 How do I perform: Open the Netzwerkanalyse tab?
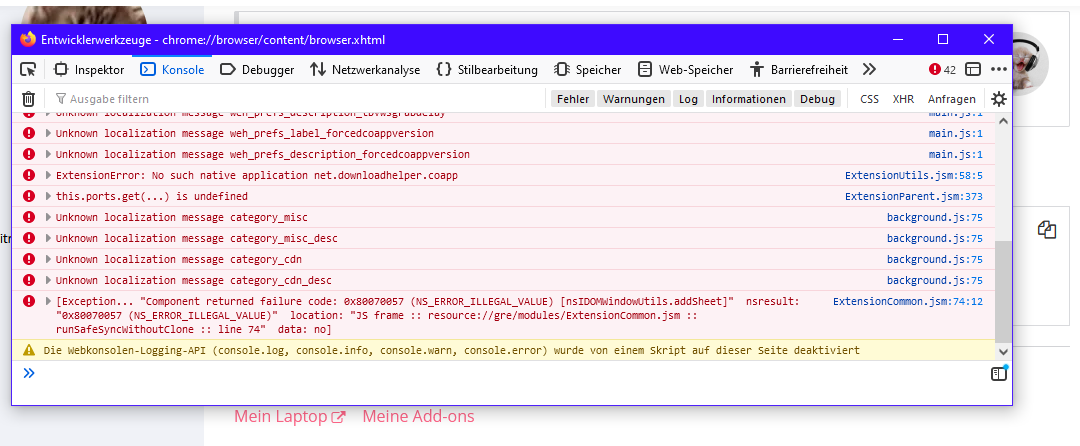point(365,70)
